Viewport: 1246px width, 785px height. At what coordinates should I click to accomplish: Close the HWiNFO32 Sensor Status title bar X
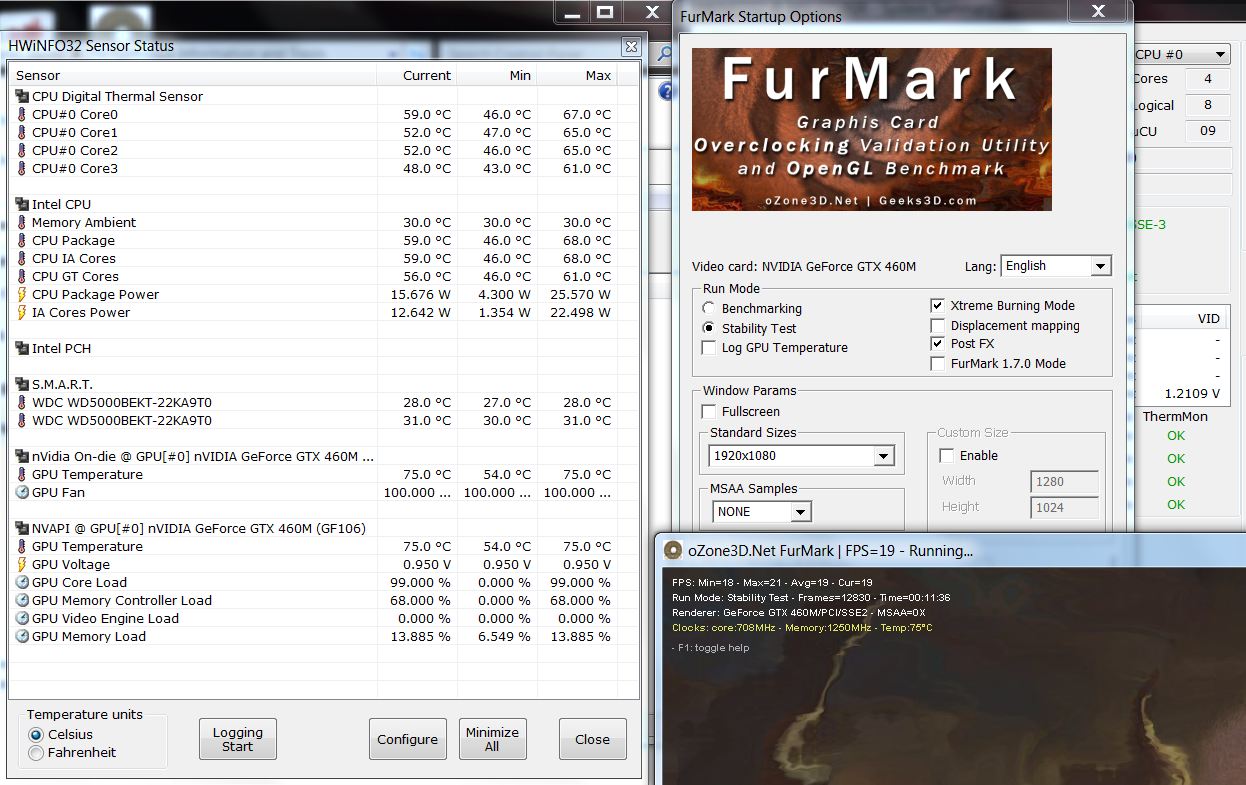pos(630,46)
